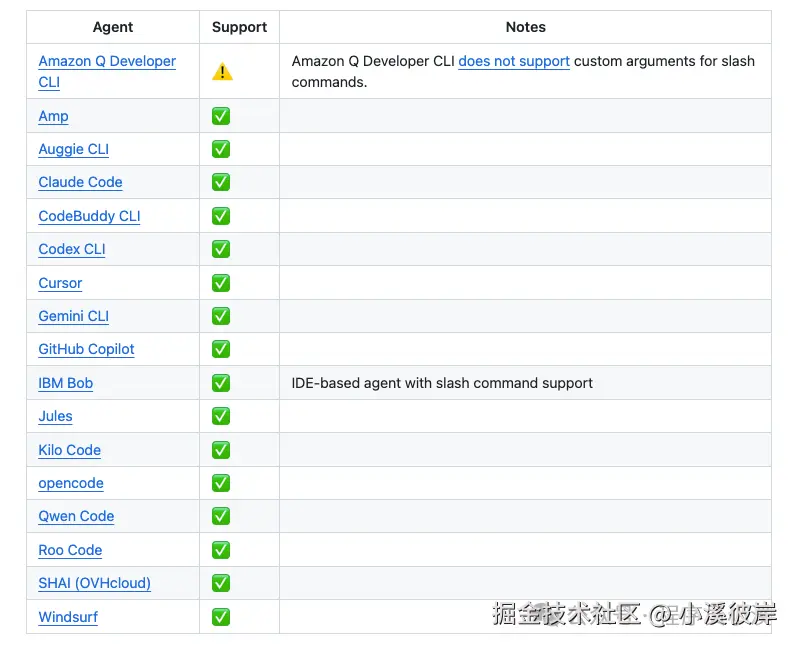
Task: Open the Amazon Q Developer CLI link
Action: 107,62
